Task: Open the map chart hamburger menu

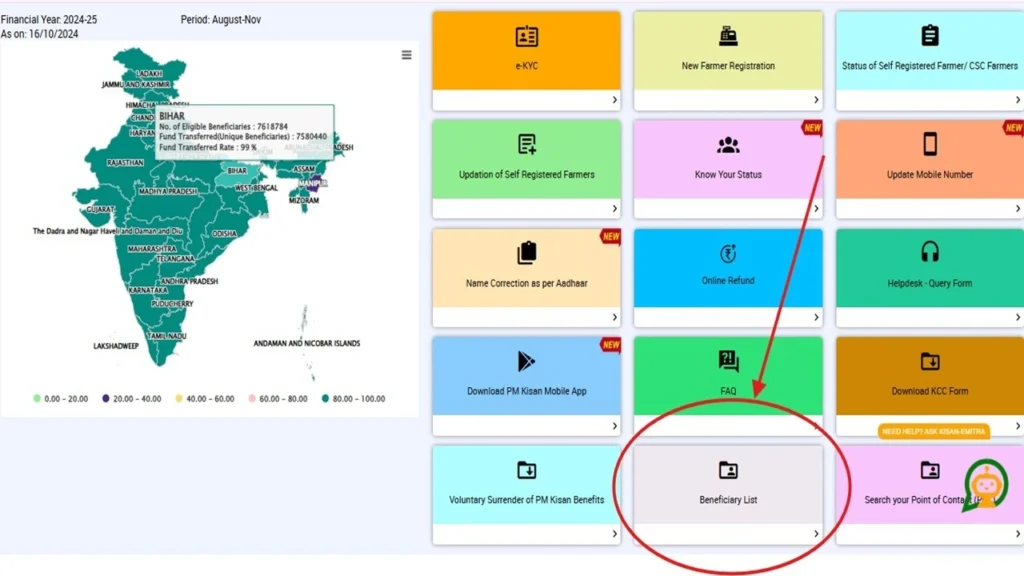Action: pyautogui.click(x=406, y=55)
